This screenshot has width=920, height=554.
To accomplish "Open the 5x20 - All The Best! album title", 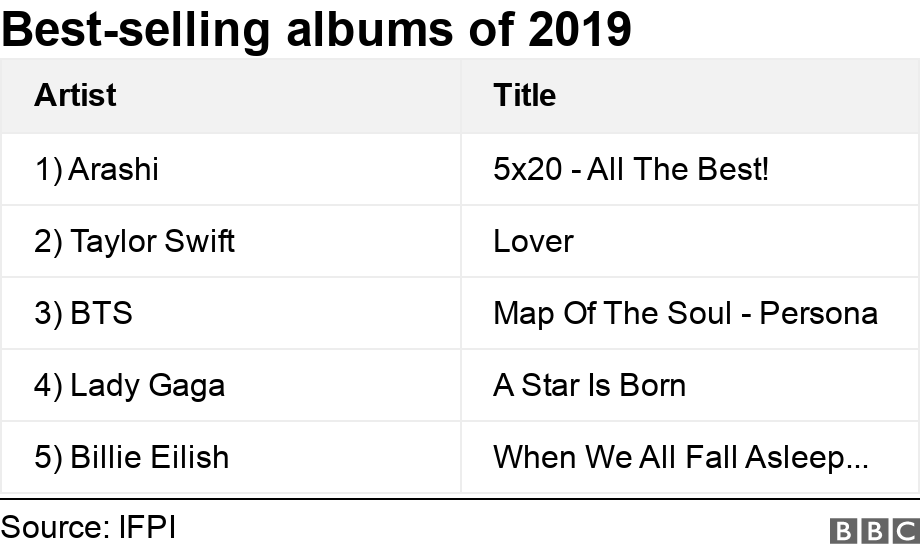I will [x=631, y=169].
